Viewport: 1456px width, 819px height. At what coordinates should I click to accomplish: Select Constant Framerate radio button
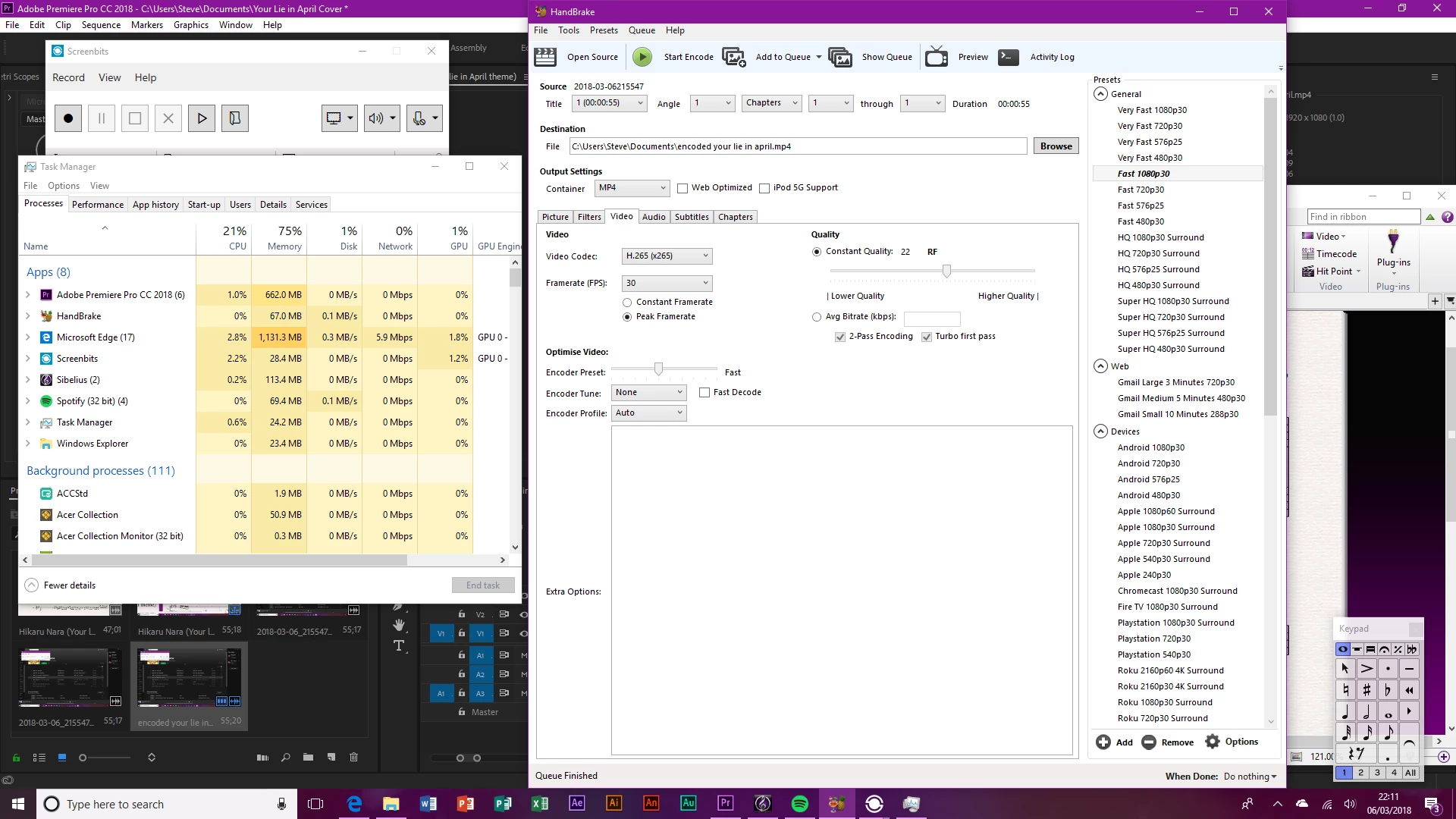(x=627, y=303)
